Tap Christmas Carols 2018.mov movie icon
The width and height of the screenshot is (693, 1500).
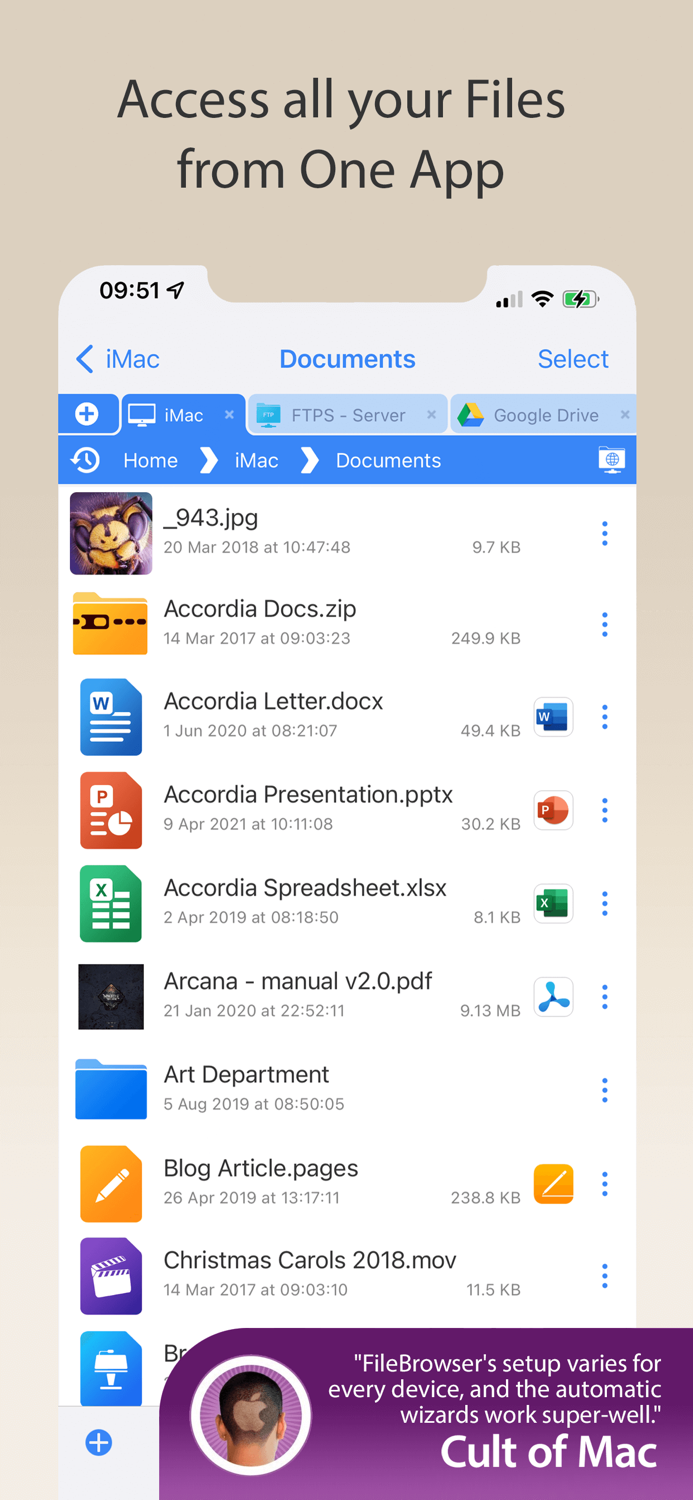[111, 1276]
